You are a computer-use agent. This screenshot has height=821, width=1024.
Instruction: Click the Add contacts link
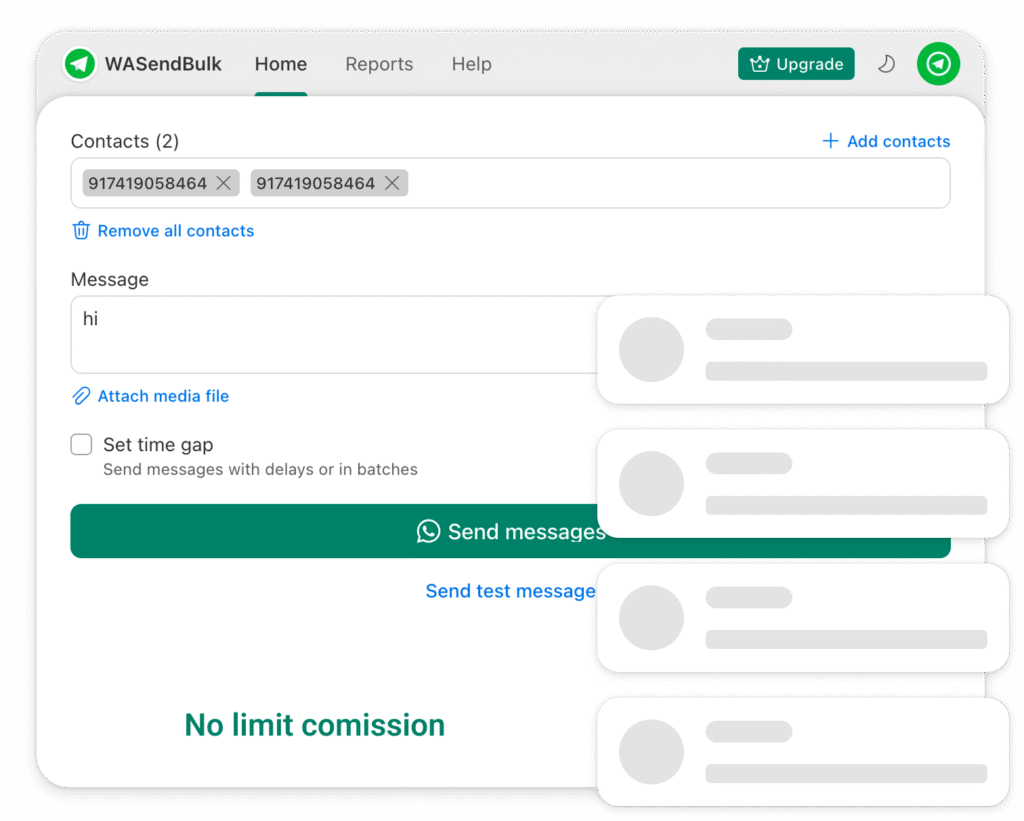[x=898, y=141]
